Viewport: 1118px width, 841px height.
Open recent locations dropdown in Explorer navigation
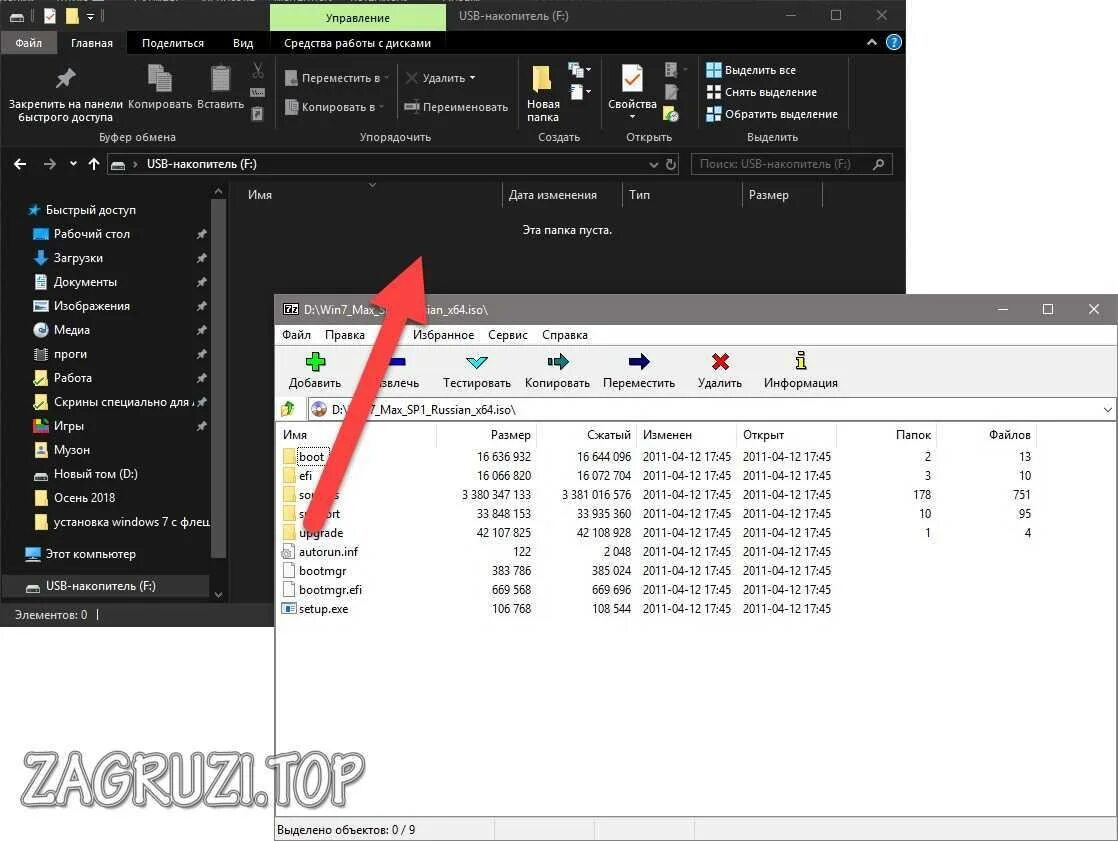tap(73, 164)
